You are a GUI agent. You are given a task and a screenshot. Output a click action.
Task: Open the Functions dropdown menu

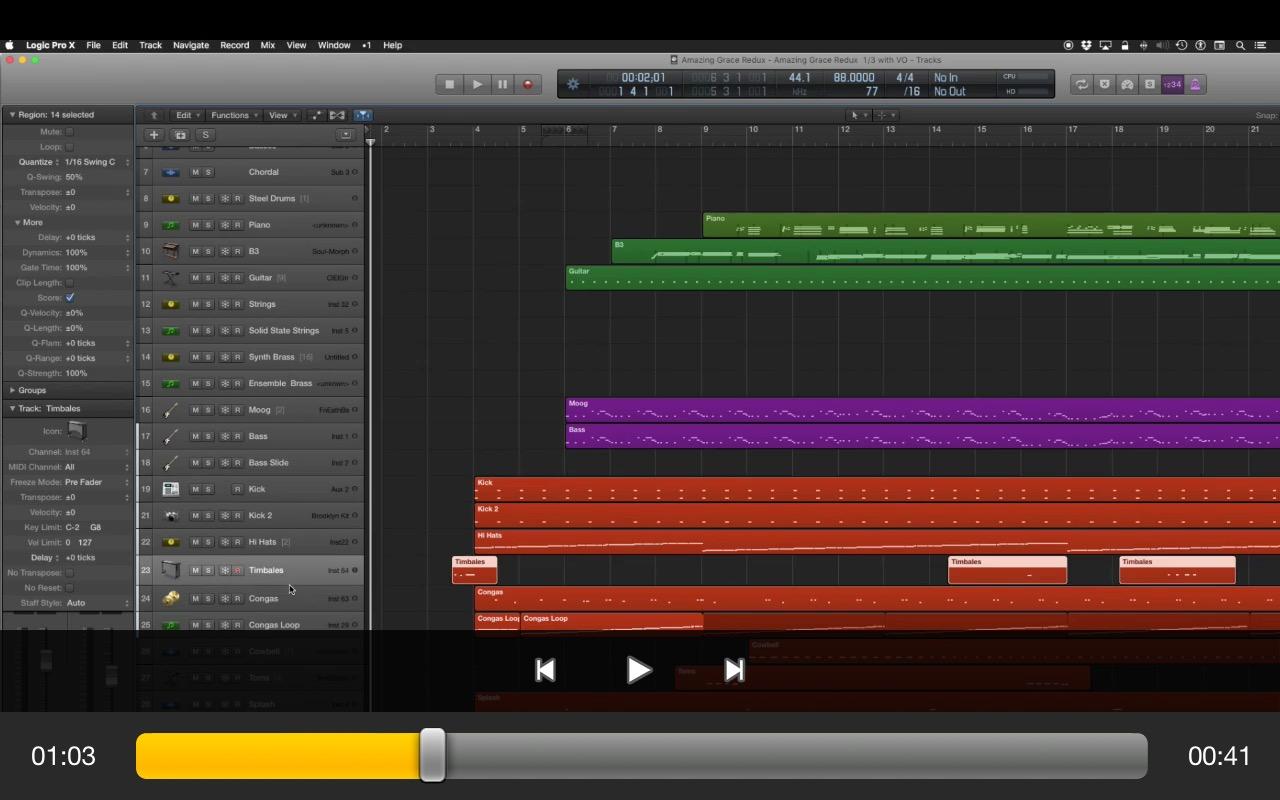point(235,115)
